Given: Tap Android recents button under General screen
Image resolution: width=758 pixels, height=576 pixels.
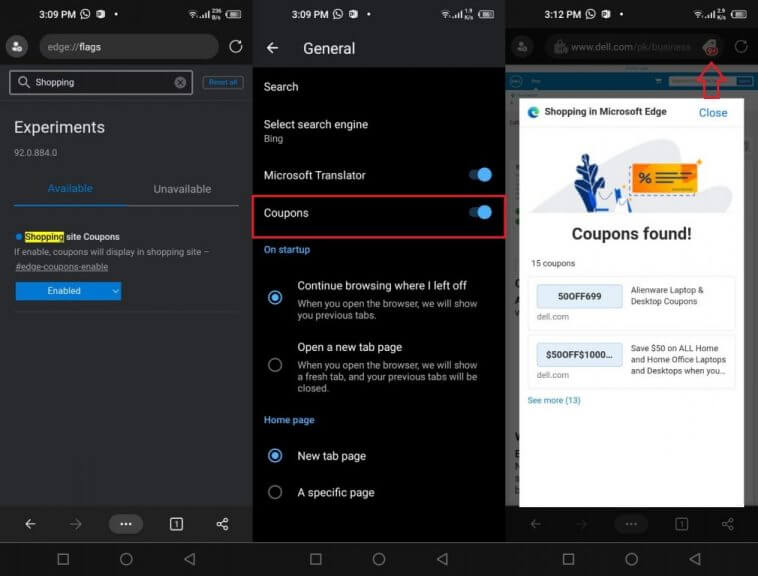Looking at the screenshot, I should coord(316,559).
